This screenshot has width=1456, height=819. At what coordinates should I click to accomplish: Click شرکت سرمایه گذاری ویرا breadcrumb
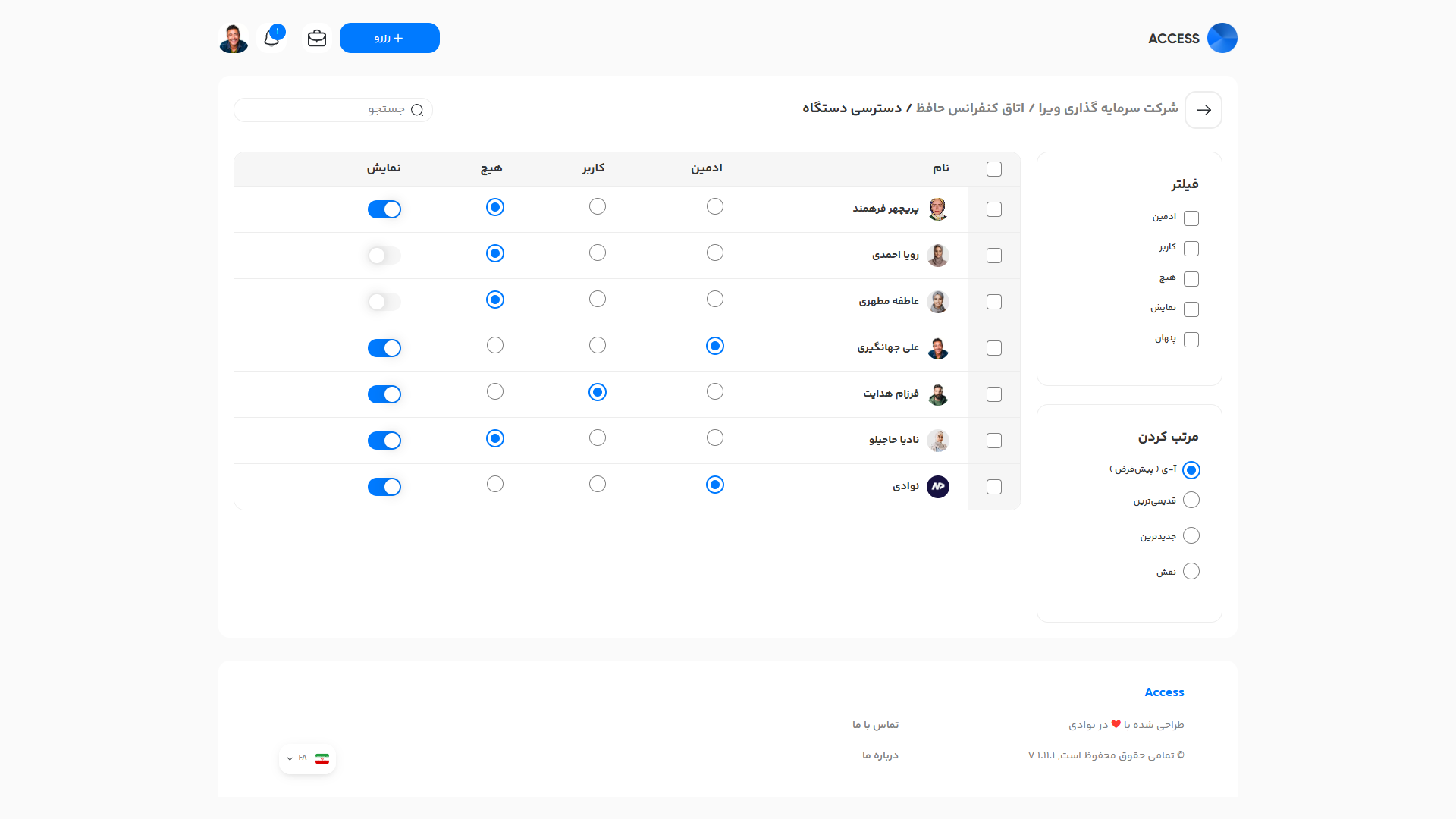tap(1108, 108)
